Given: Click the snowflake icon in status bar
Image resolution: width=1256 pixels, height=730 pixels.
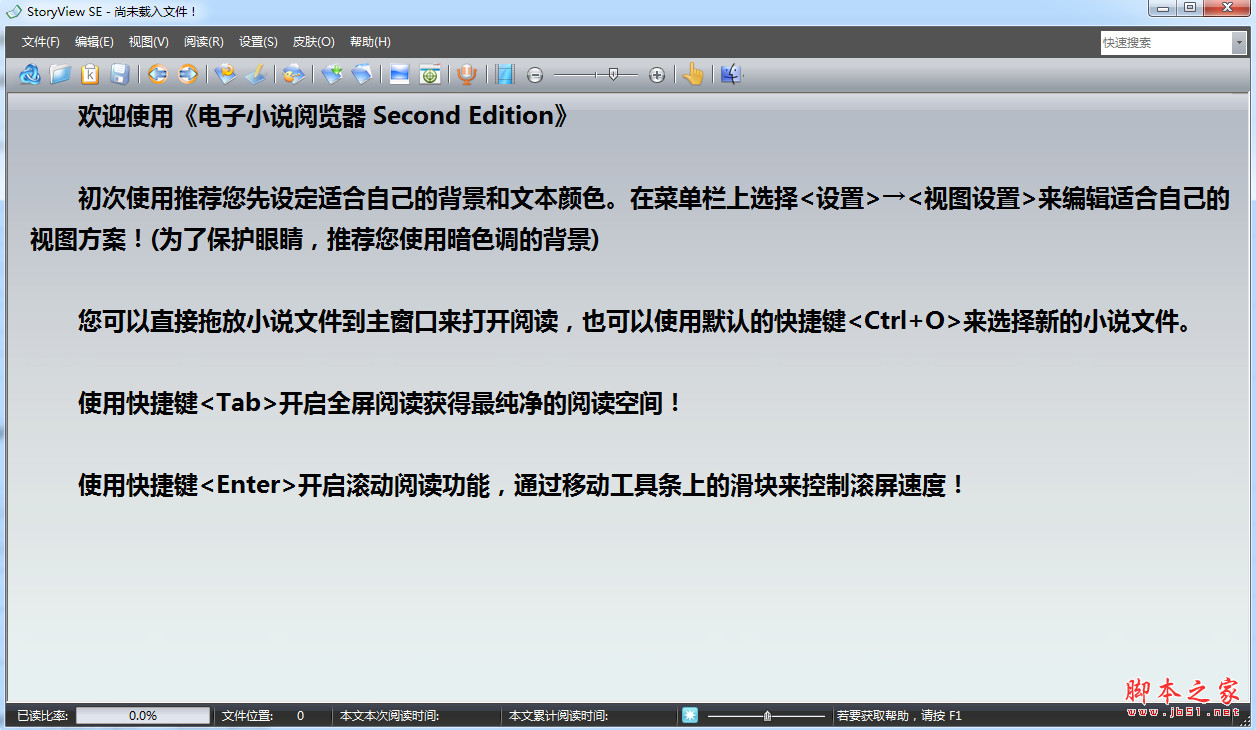Looking at the screenshot, I should (x=689, y=715).
